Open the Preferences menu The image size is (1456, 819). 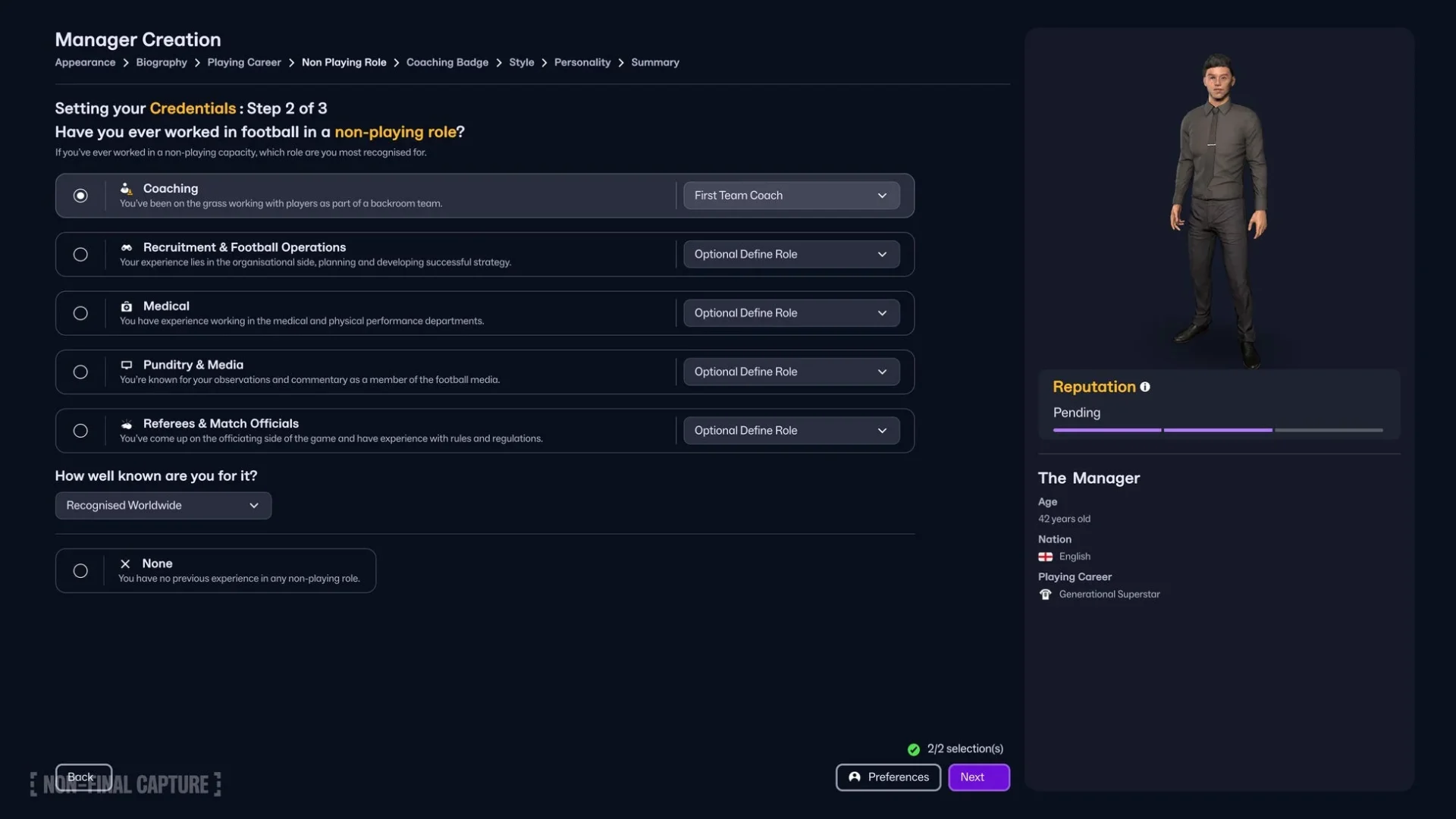(887, 777)
